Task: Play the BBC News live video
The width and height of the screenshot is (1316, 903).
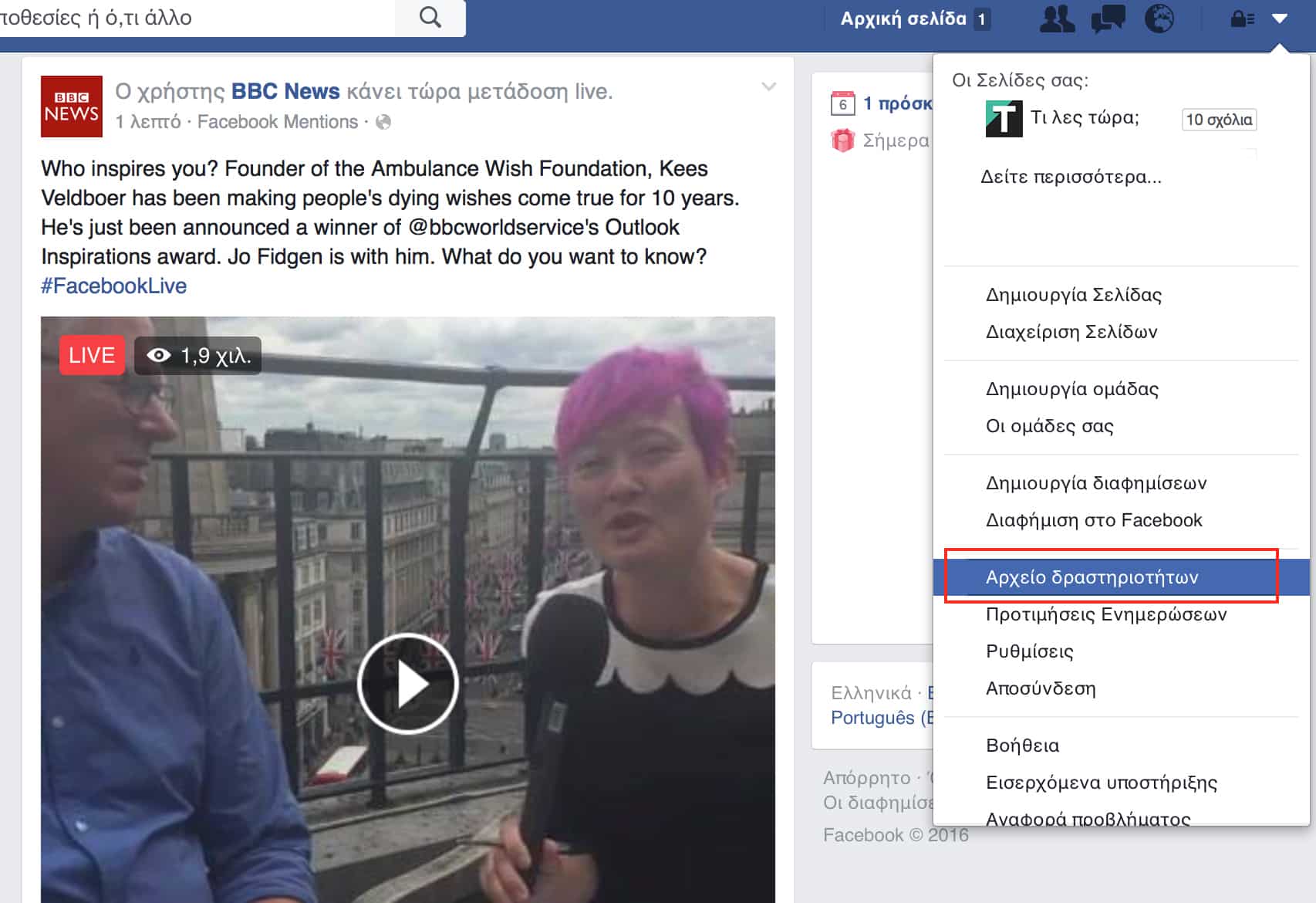Action: (408, 683)
